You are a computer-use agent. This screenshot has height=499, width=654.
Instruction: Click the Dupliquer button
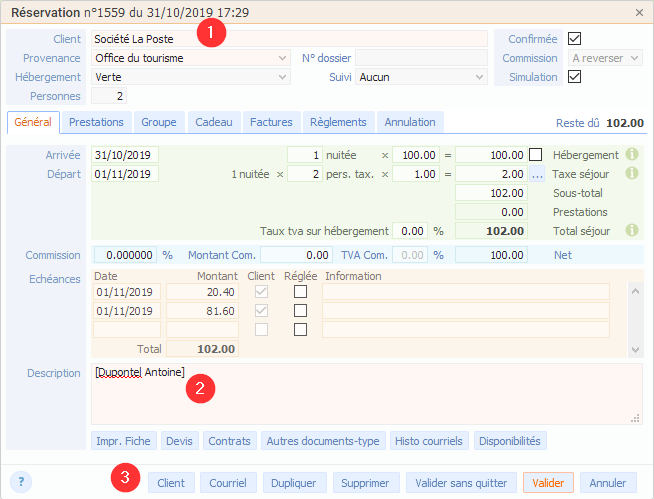click(294, 483)
